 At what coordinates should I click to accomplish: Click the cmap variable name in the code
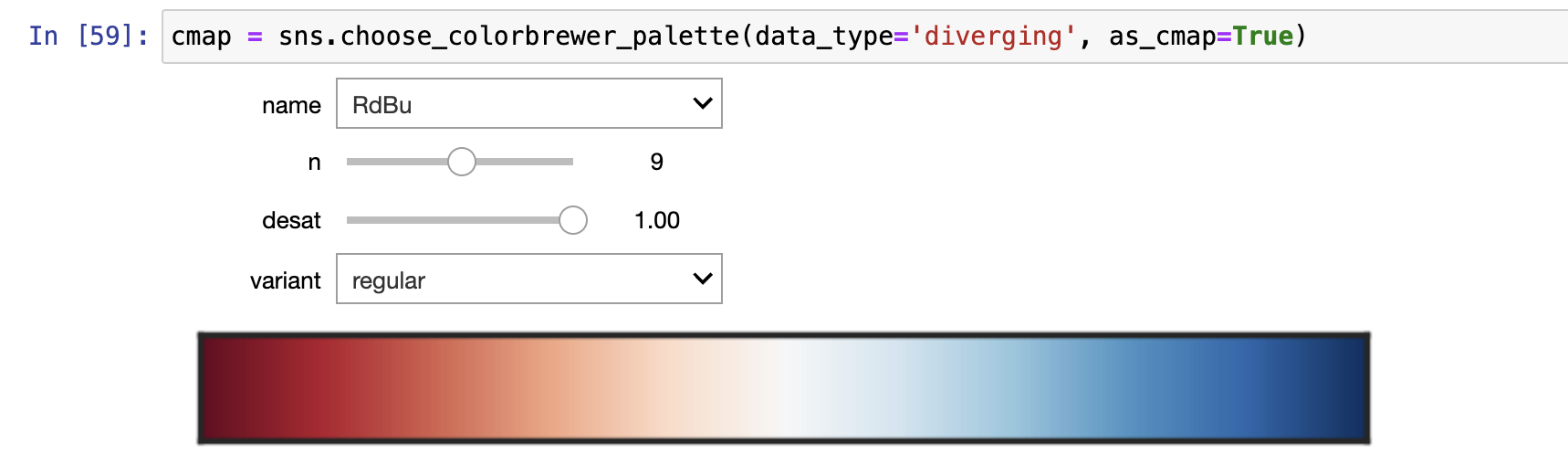(202, 37)
